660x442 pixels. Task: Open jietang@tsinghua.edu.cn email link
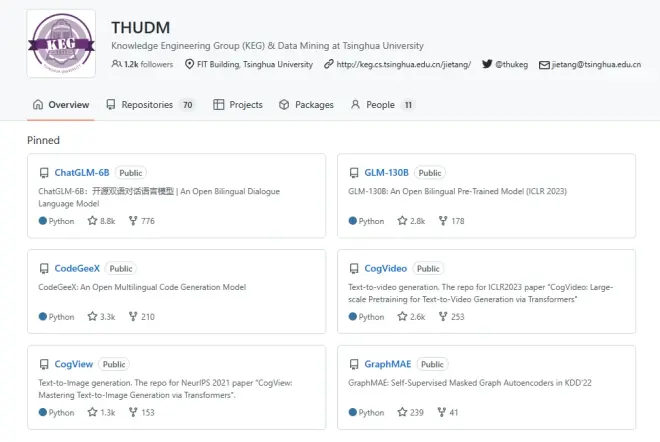click(596, 64)
